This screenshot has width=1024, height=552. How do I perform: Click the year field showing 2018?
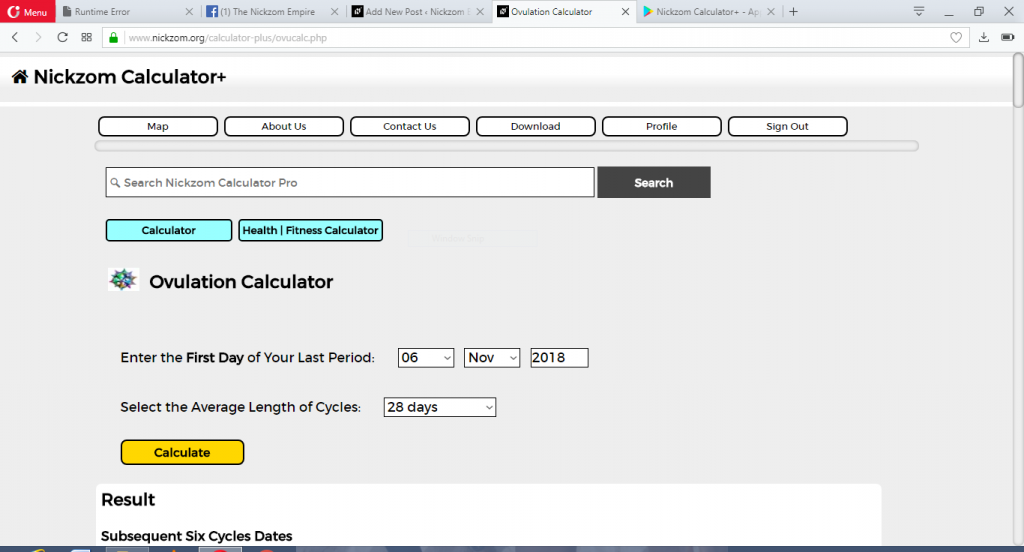click(x=559, y=358)
